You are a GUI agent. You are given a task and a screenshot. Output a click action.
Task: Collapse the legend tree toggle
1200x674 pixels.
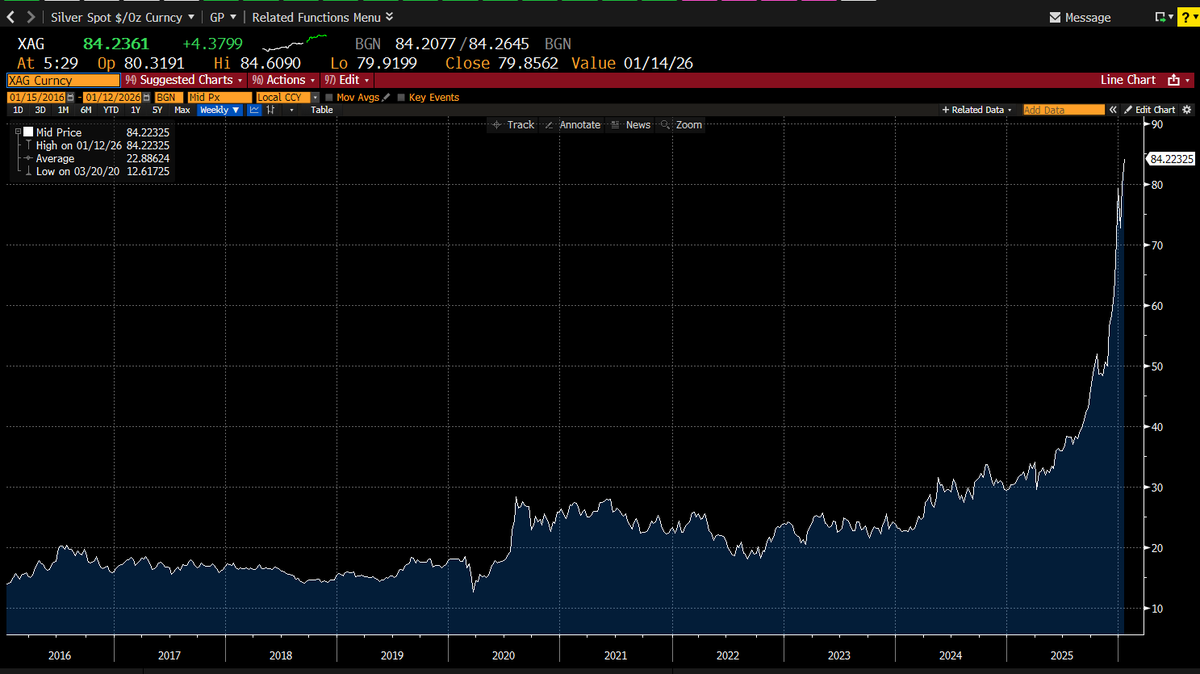[x=17, y=132]
